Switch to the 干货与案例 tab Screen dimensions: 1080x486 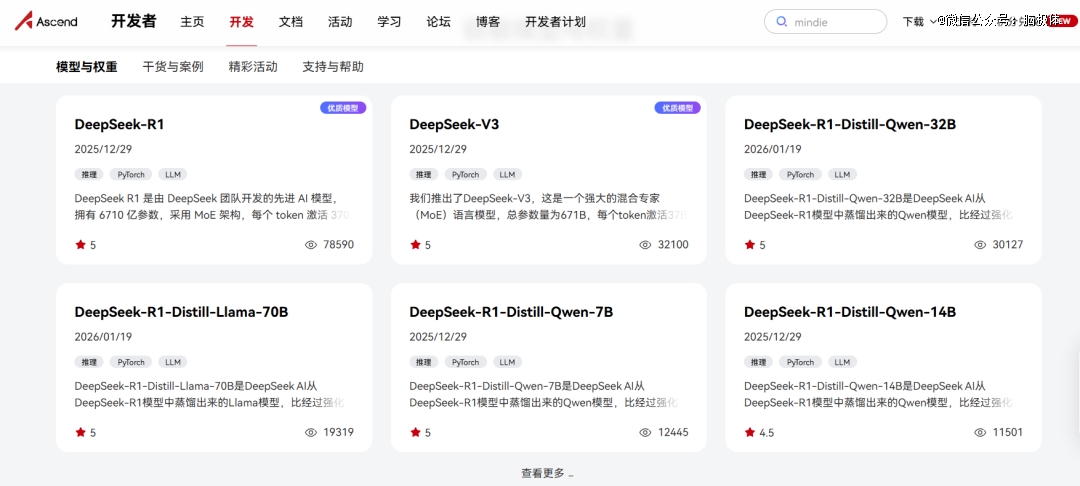coord(173,67)
